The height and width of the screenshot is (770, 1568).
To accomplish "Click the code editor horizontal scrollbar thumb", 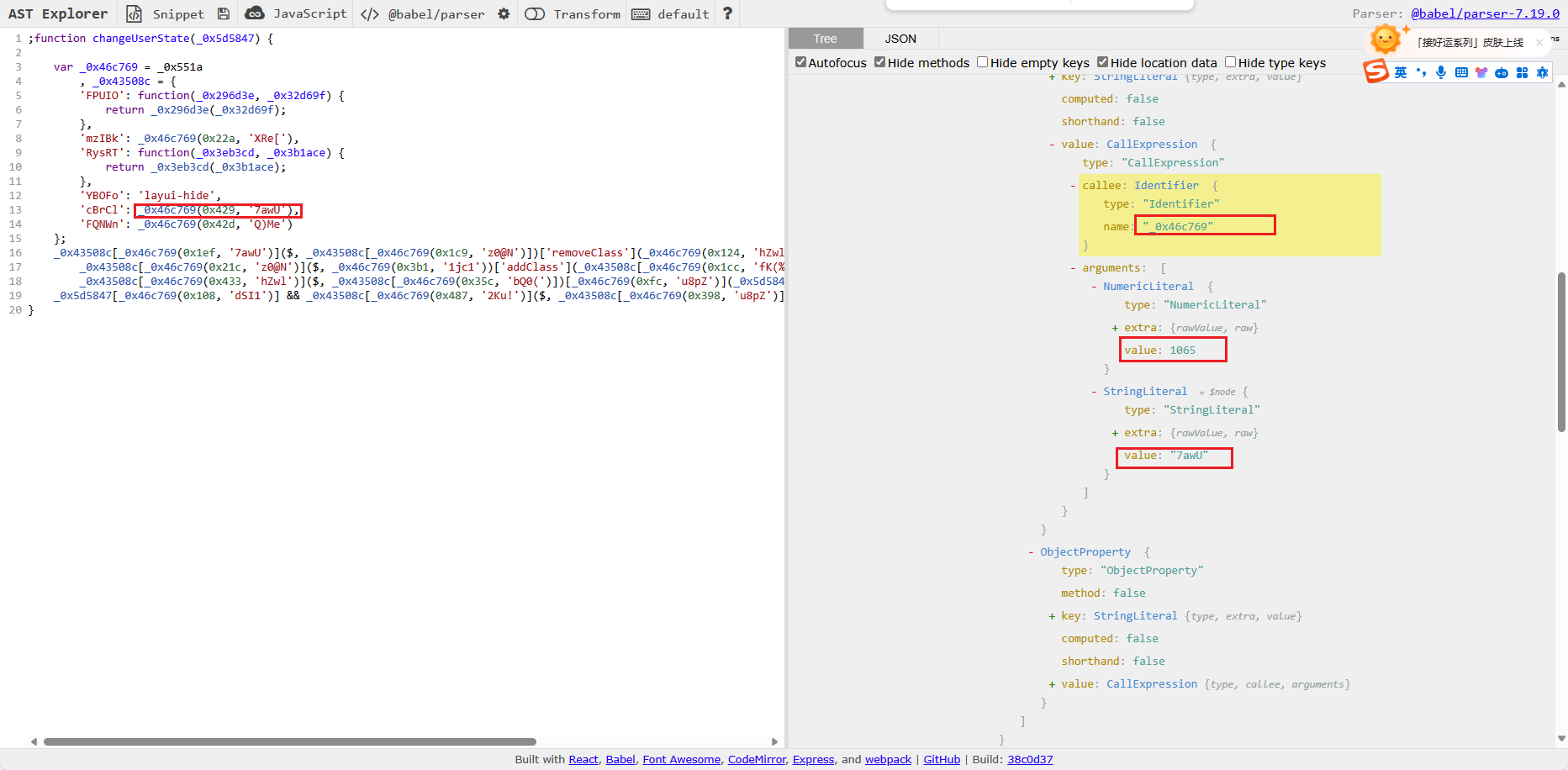I will point(290,741).
